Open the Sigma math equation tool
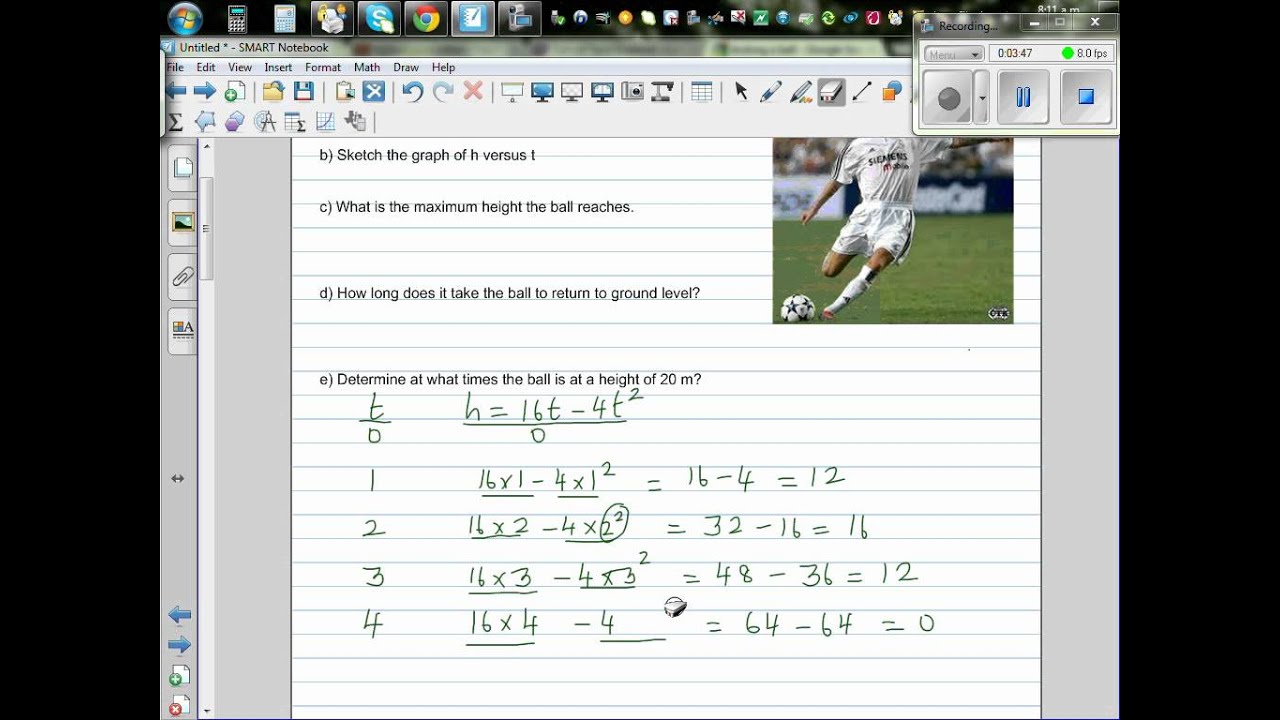 [x=176, y=122]
